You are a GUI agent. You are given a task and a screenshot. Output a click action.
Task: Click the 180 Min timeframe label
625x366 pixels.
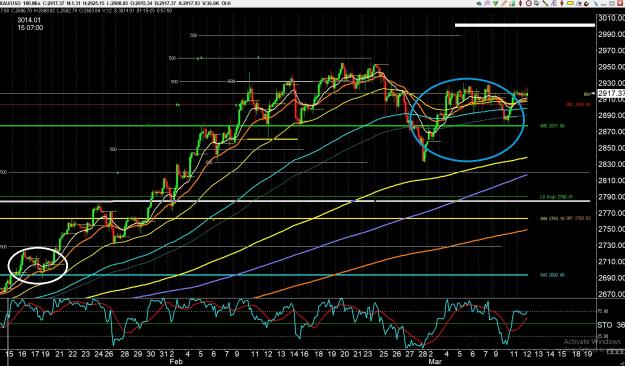tap(32, 3)
